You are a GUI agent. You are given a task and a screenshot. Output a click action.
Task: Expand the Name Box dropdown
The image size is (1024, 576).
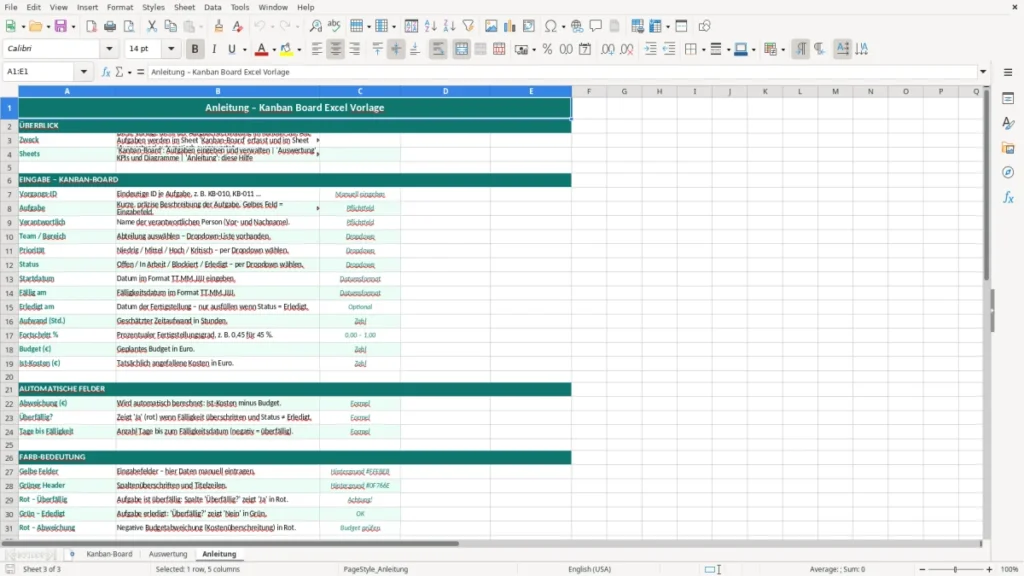click(84, 72)
